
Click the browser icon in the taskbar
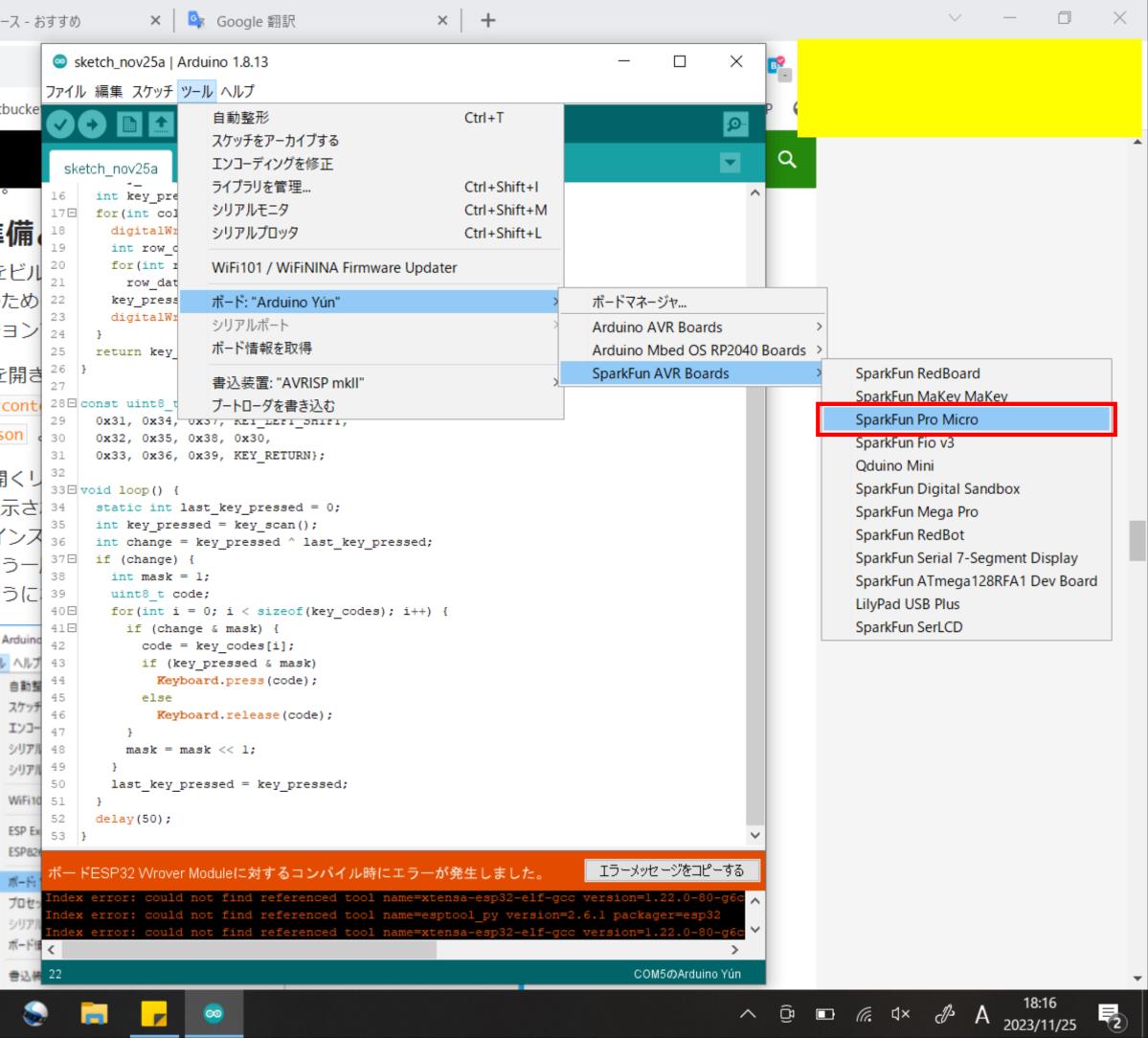point(35,1014)
